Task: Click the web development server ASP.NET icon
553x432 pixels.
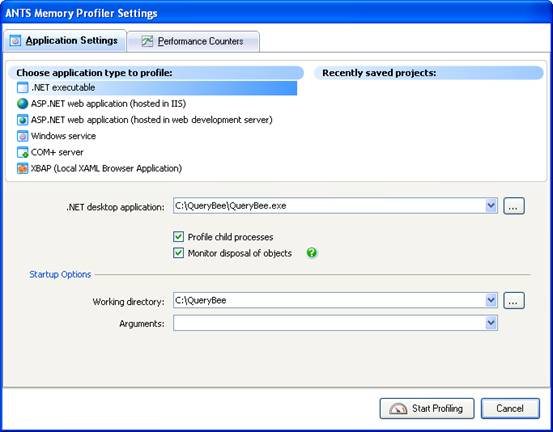Action: point(22,120)
